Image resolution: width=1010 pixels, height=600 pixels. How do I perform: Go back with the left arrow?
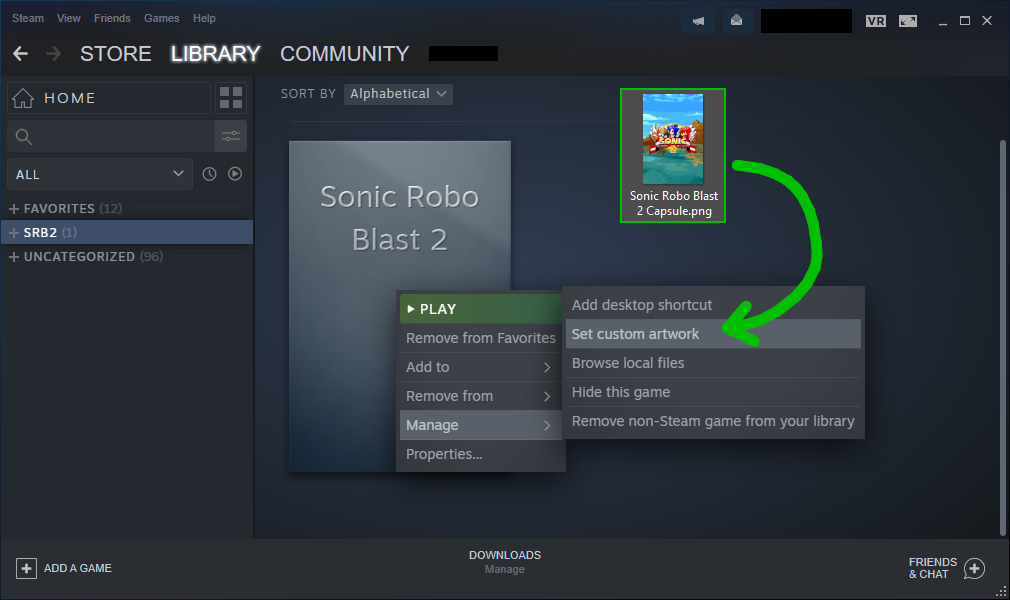21,53
